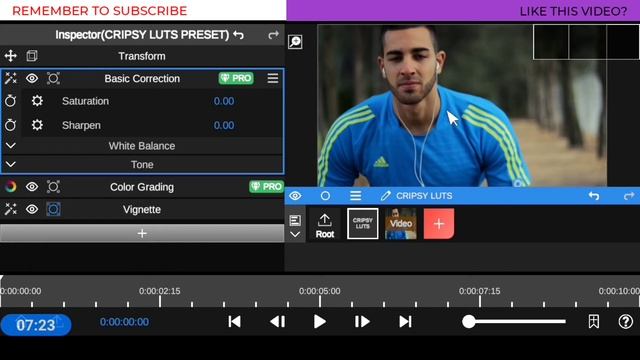Tap the magic wand icon on Vignette

click(11, 209)
